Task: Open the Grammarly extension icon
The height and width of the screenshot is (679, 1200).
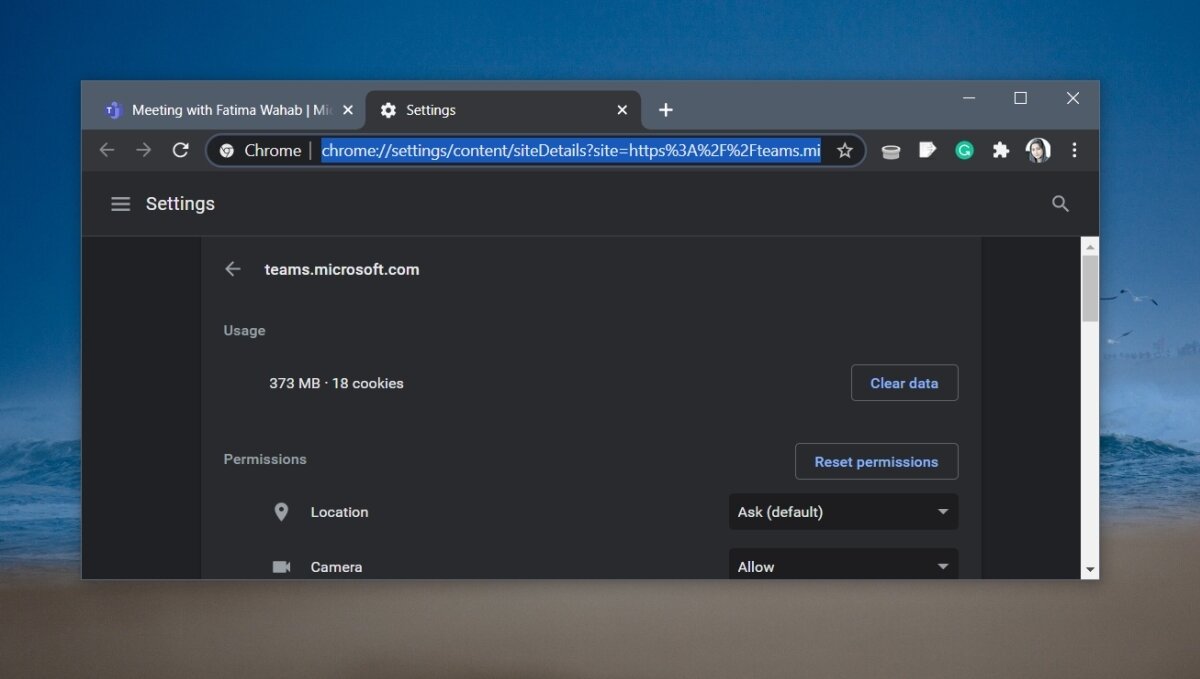Action: tap(964, 150)
